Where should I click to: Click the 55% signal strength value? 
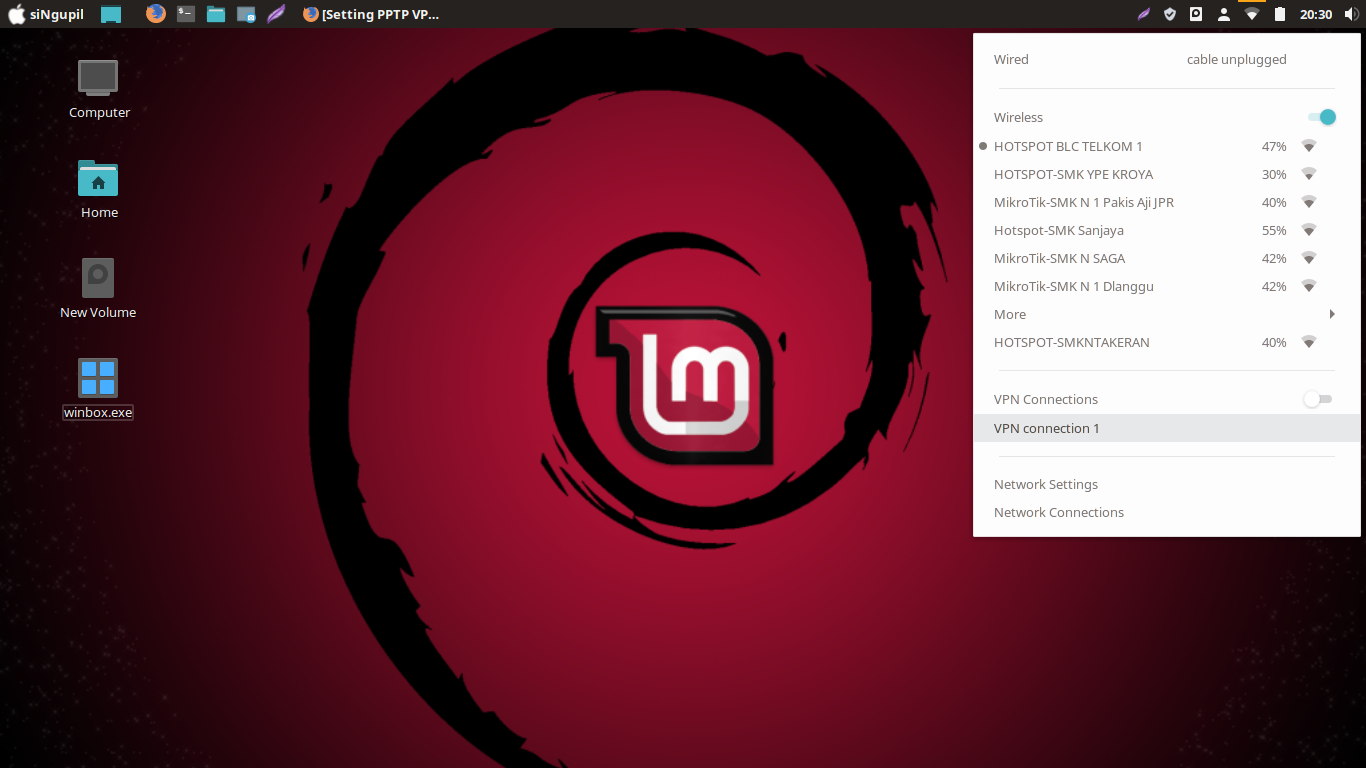click(x=1274, y=230)
